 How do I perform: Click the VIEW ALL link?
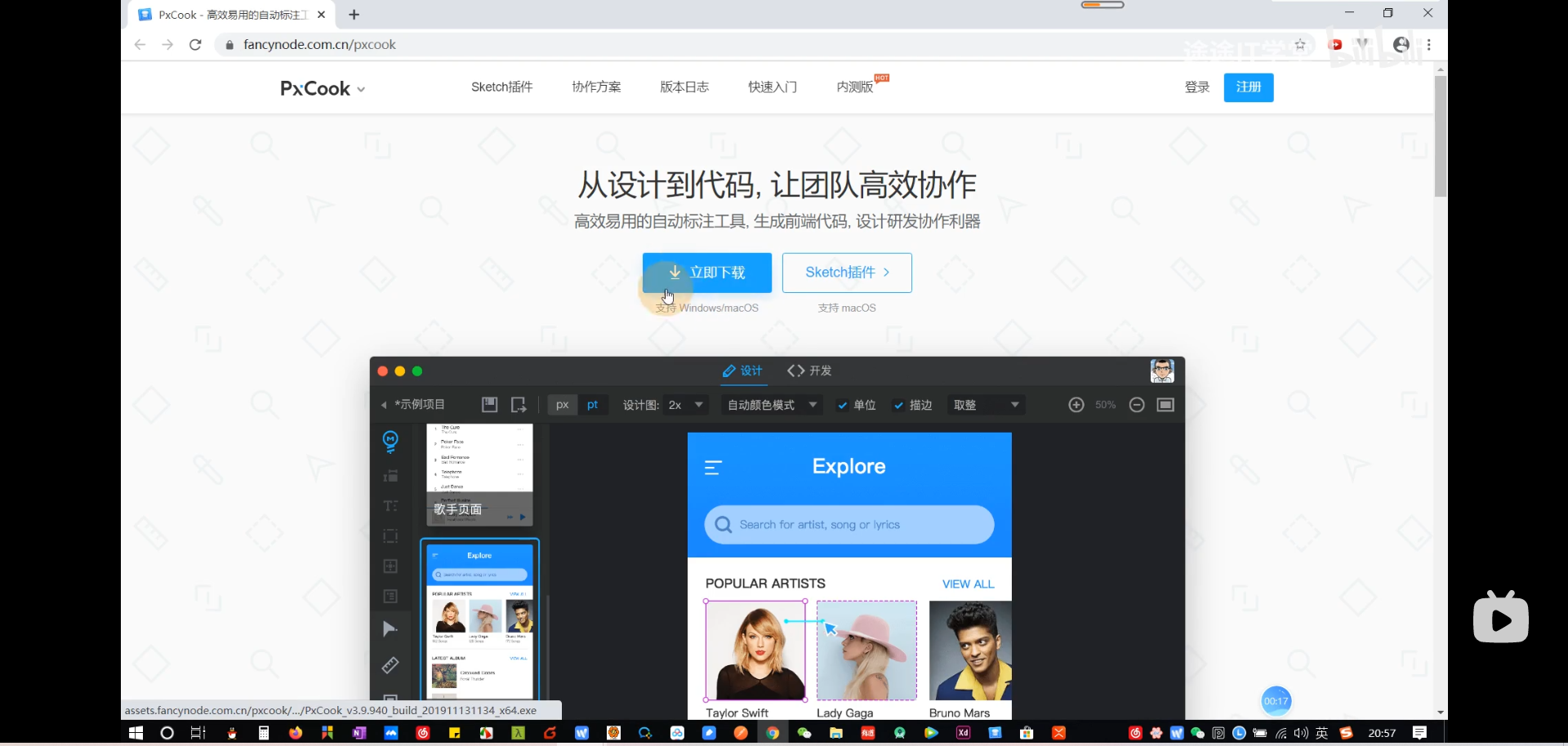tap(968, 584)
